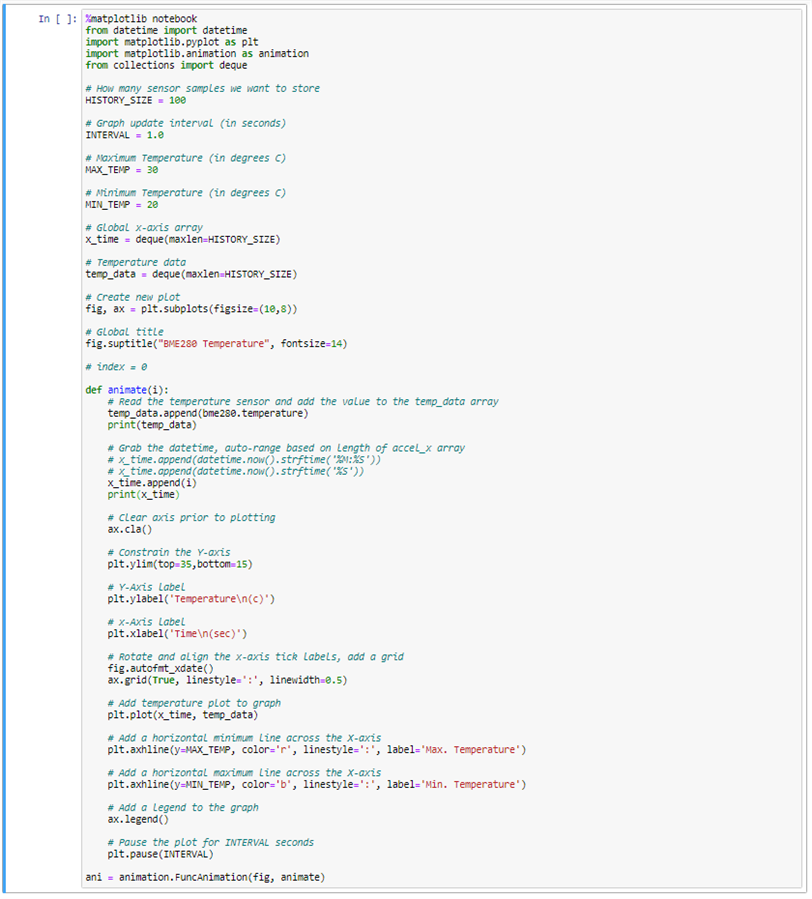Click the 'temp_data = deque(maxlen=HISTORY_SIZE)' line

(192, 274)
